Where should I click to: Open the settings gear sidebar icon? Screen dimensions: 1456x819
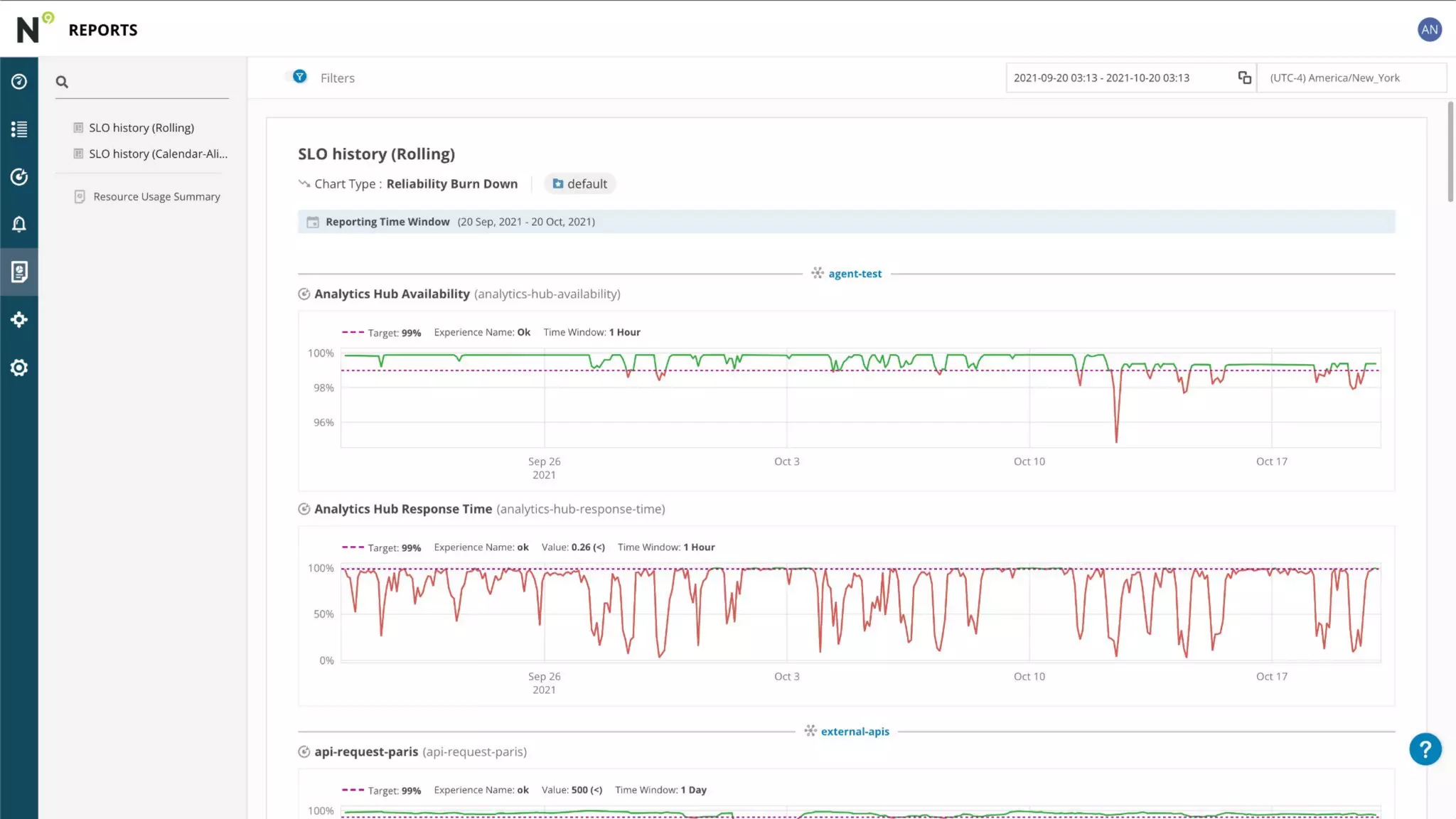[x=19, y=368]
